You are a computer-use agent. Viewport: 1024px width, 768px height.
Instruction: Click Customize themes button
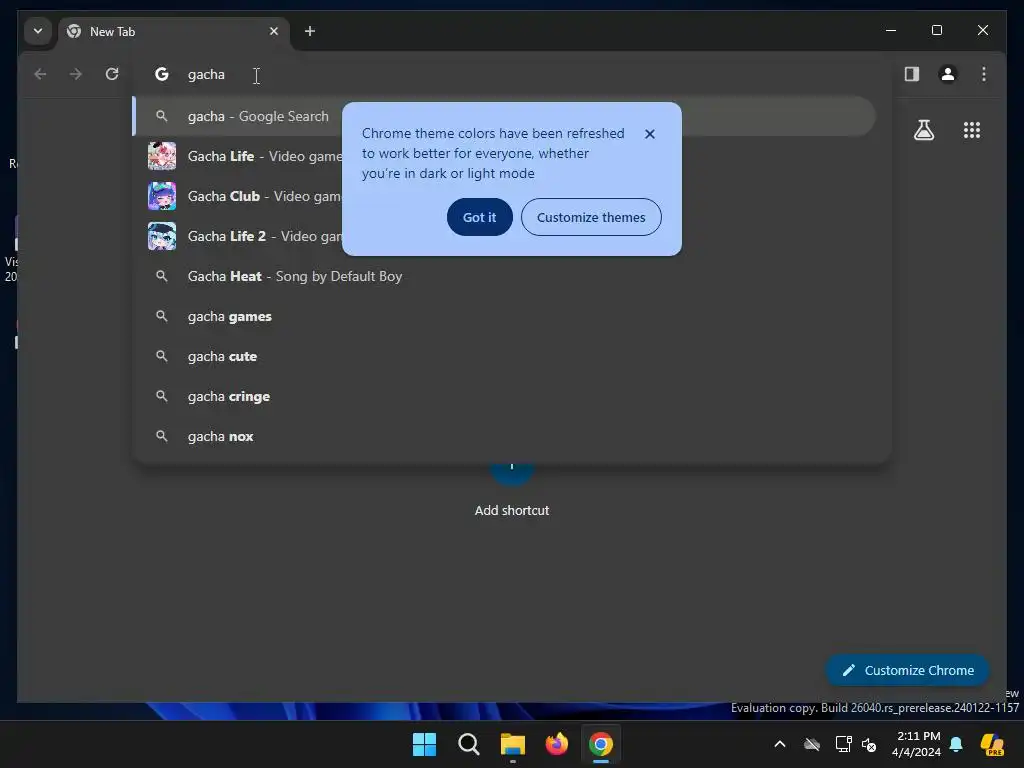(591, 217)
